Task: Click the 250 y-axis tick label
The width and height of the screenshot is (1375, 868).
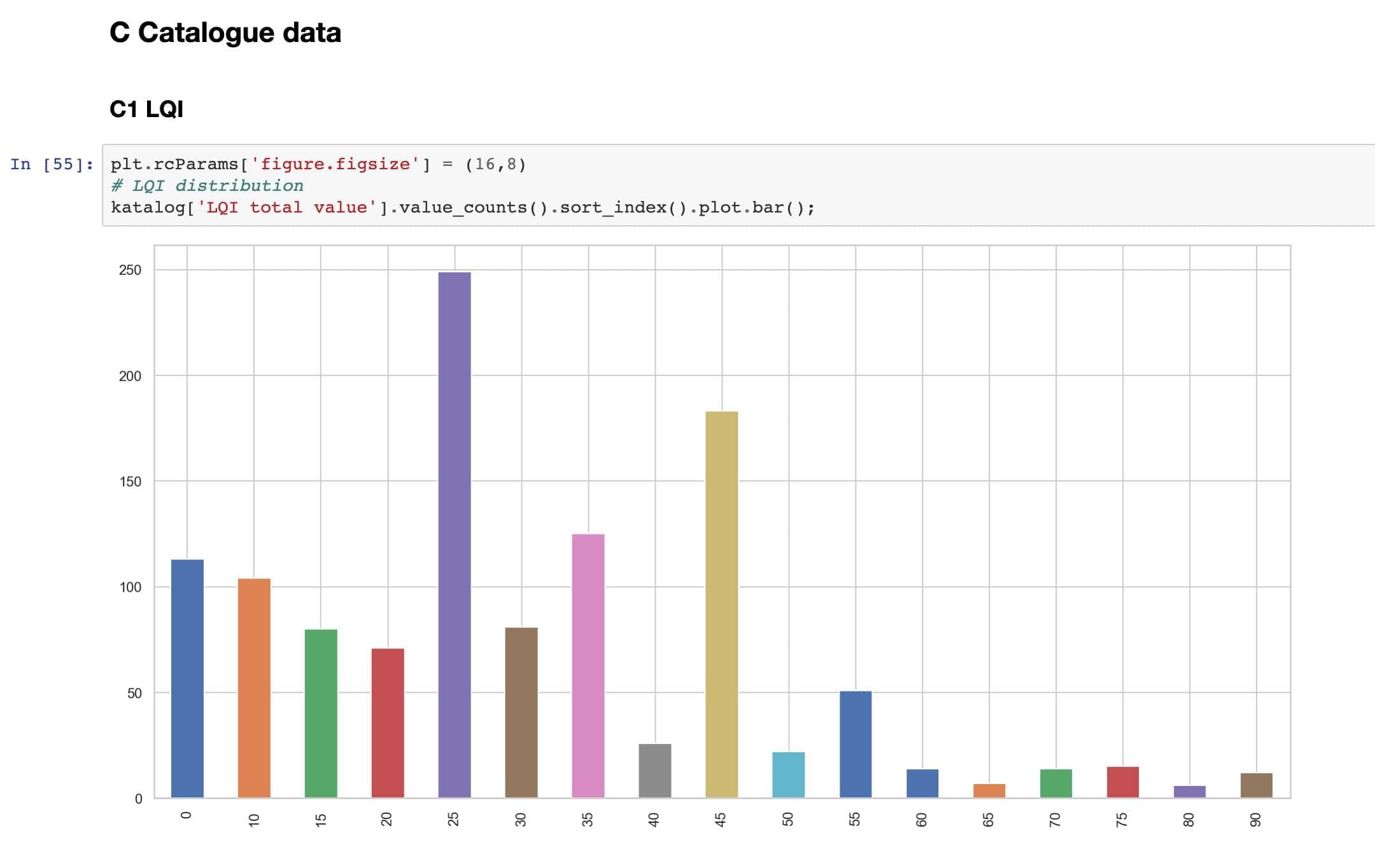Action: [x=130, y=270]
